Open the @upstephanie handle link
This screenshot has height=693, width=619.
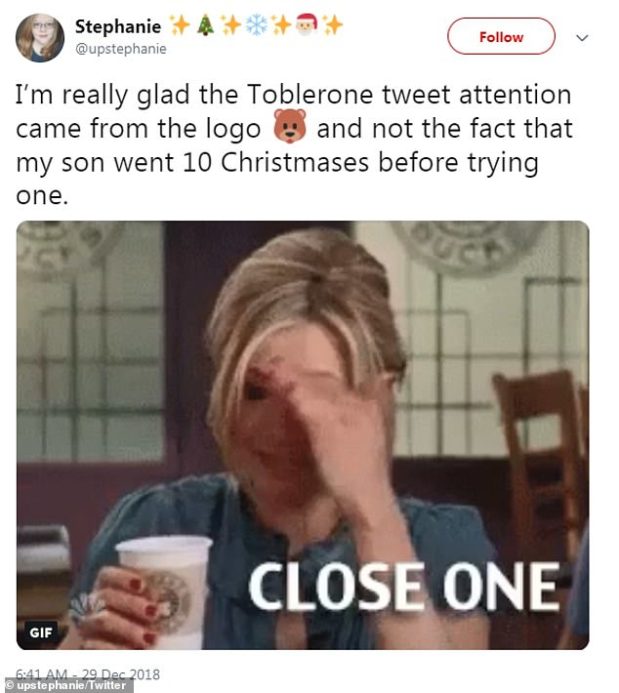click(121, 49)
